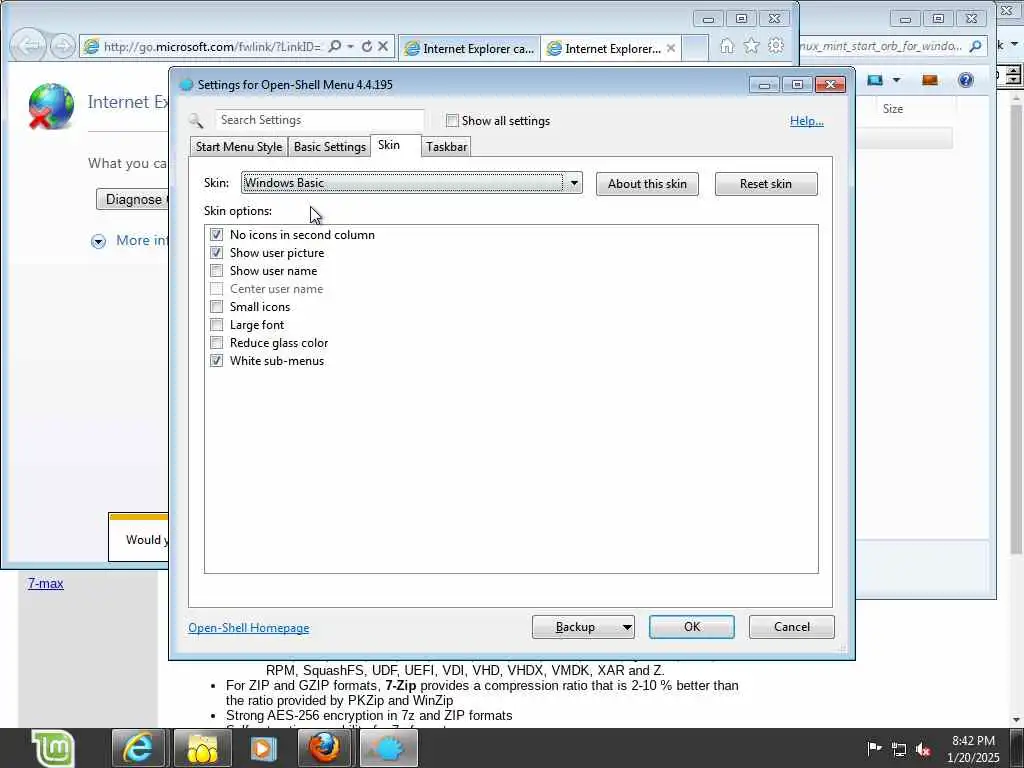Expand the IE address bar dropdown arrow

pos(351,46)
